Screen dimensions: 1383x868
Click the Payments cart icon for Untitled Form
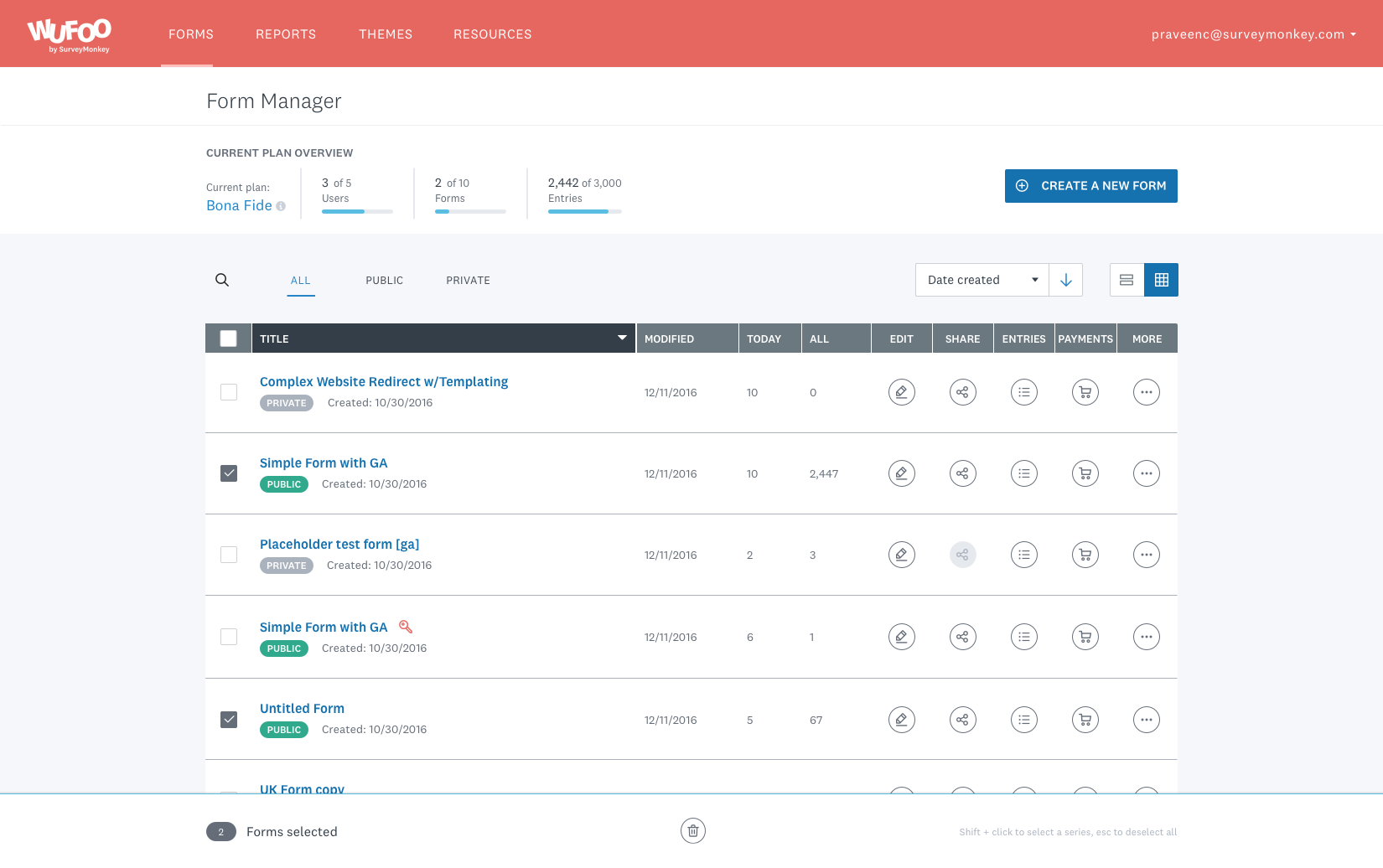(1085, 720)
